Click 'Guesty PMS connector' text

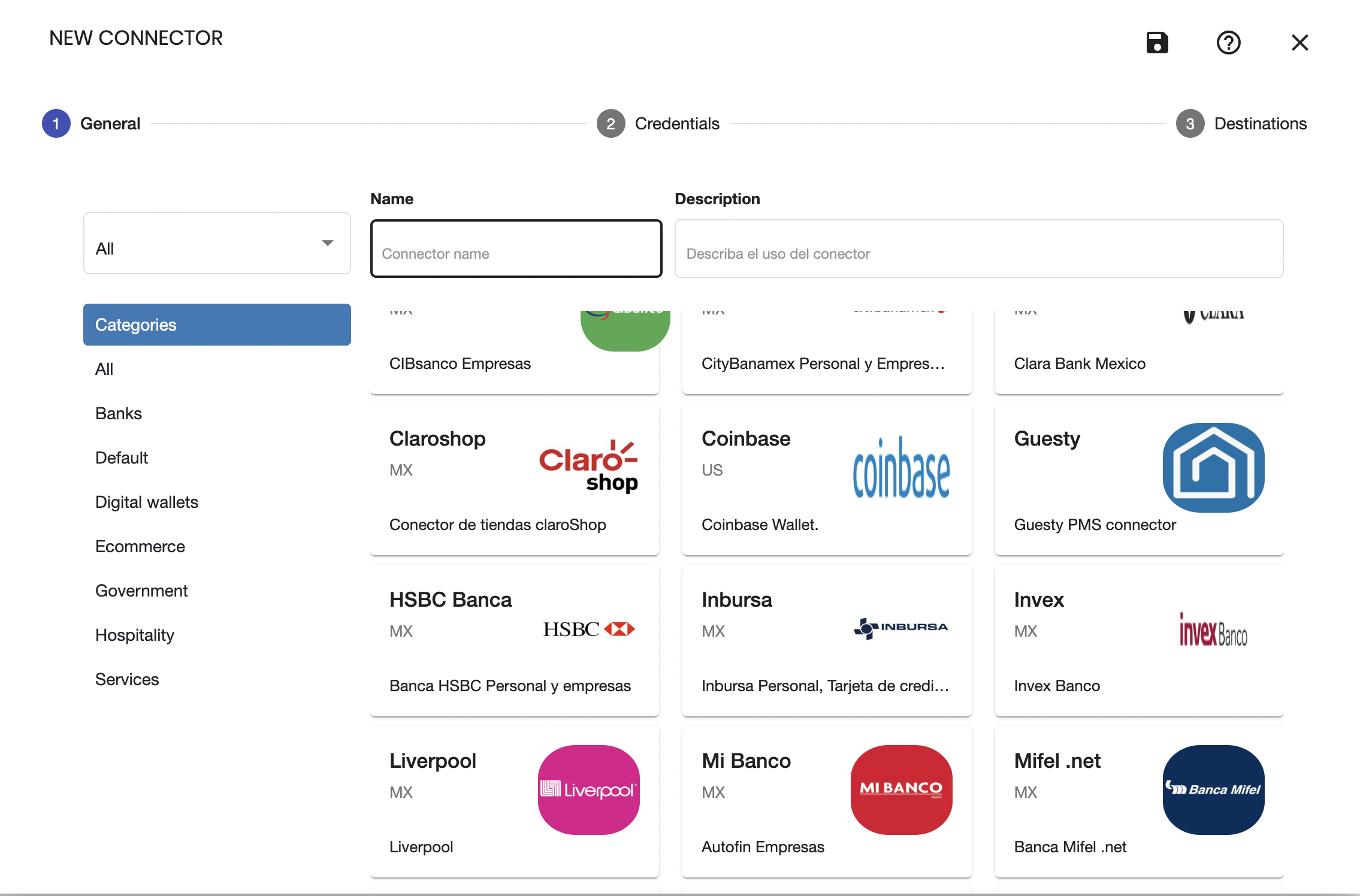(1095, 525)
